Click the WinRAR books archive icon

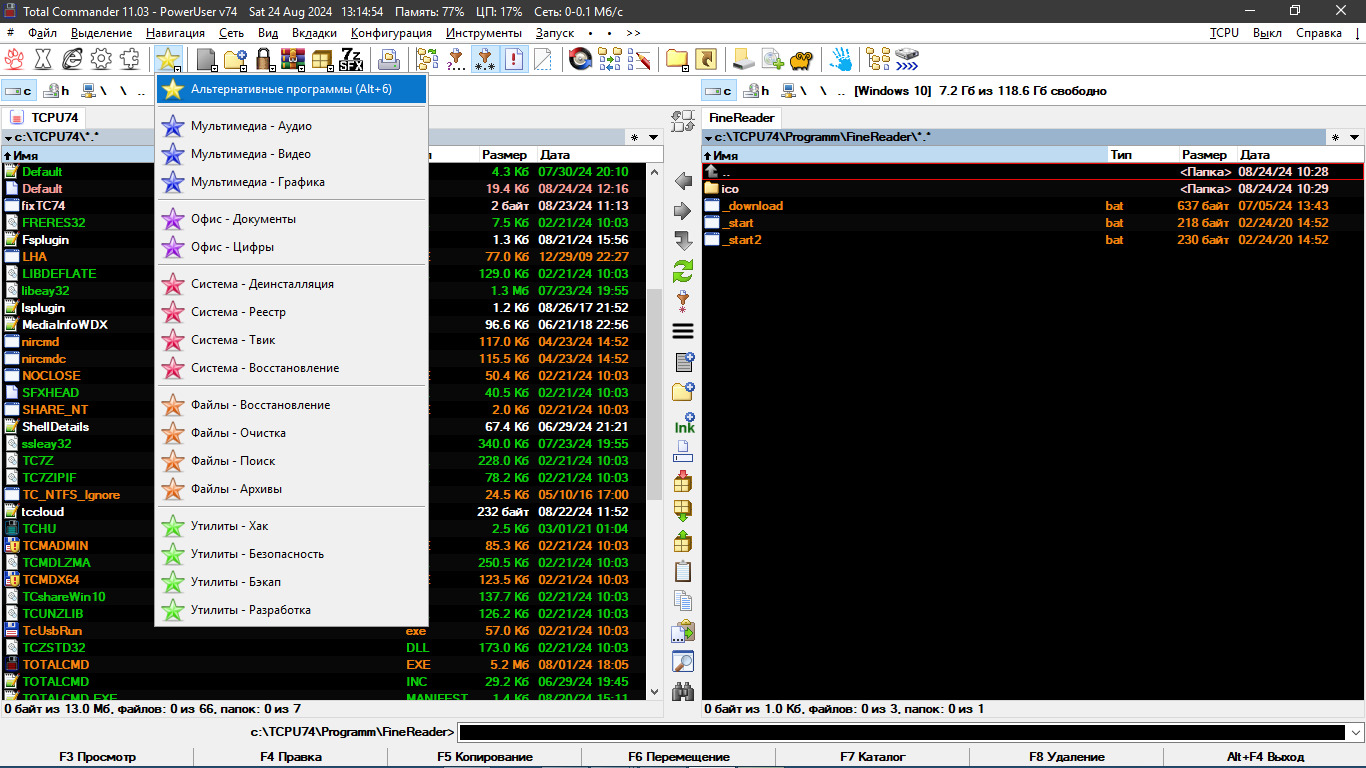292,59
